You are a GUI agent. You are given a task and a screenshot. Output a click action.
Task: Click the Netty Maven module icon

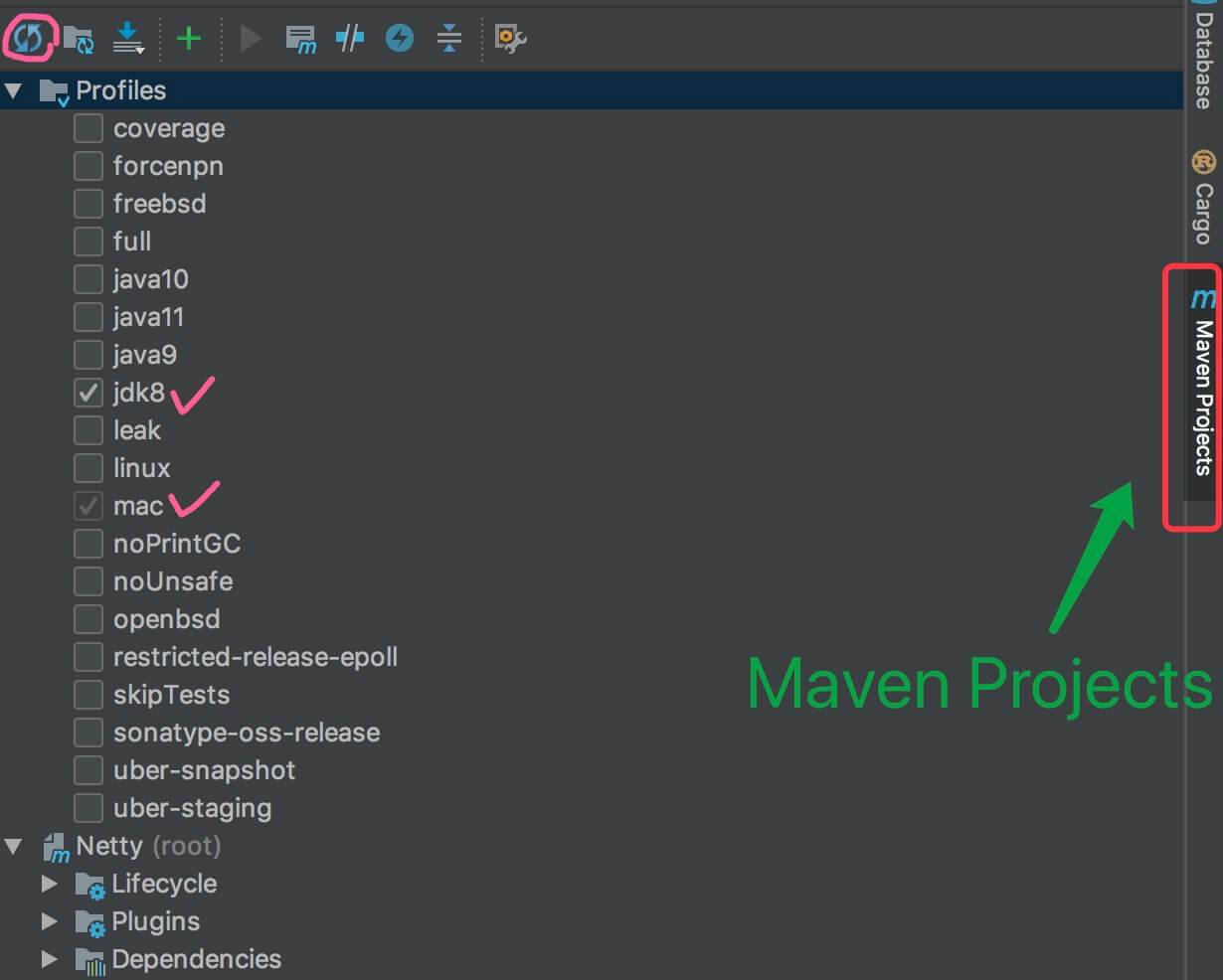[56, 847]
